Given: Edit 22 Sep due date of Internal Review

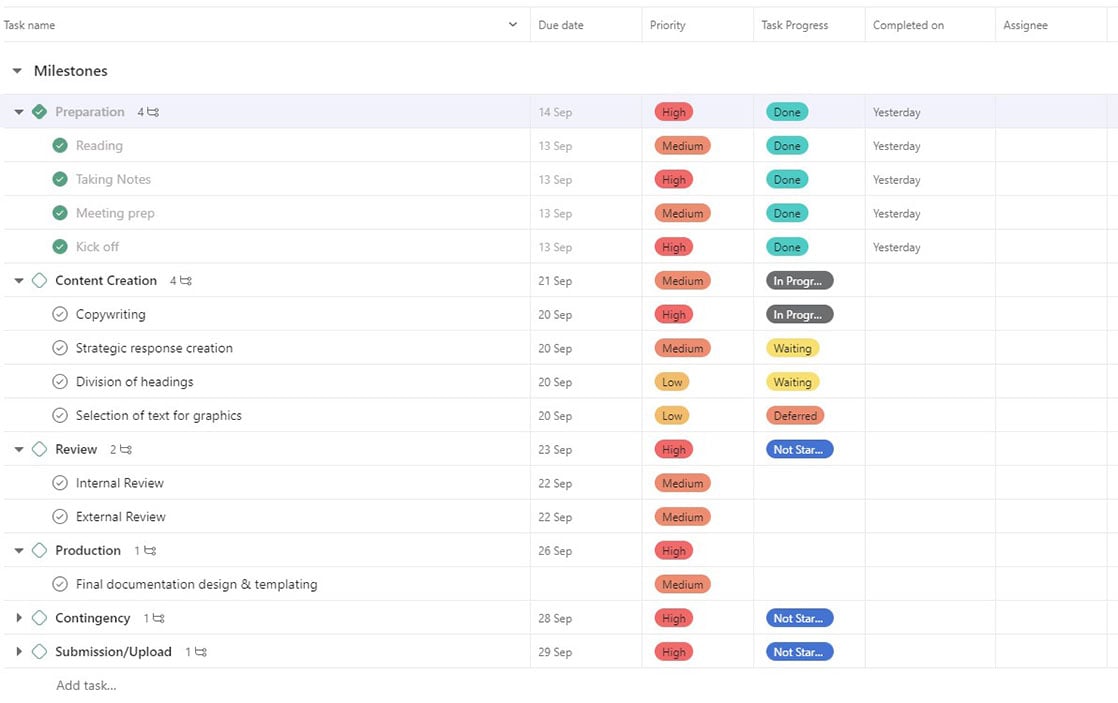Looking at the screenshot, I should tap(555, 483).
